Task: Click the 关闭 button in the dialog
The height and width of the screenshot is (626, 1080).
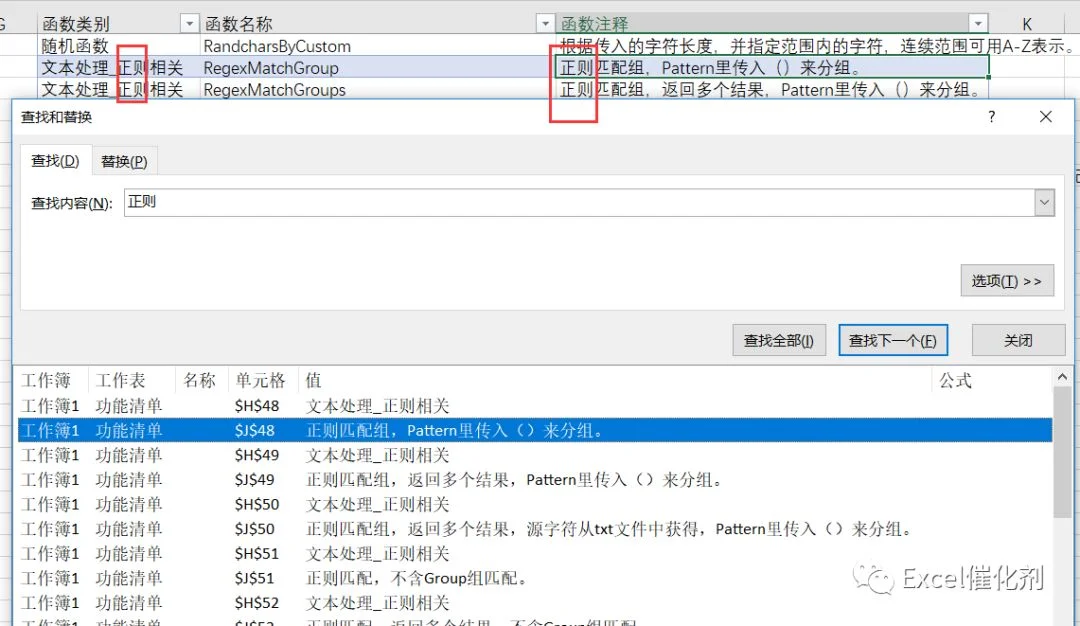Action: pyautogui.click(x=1018, y=340)
